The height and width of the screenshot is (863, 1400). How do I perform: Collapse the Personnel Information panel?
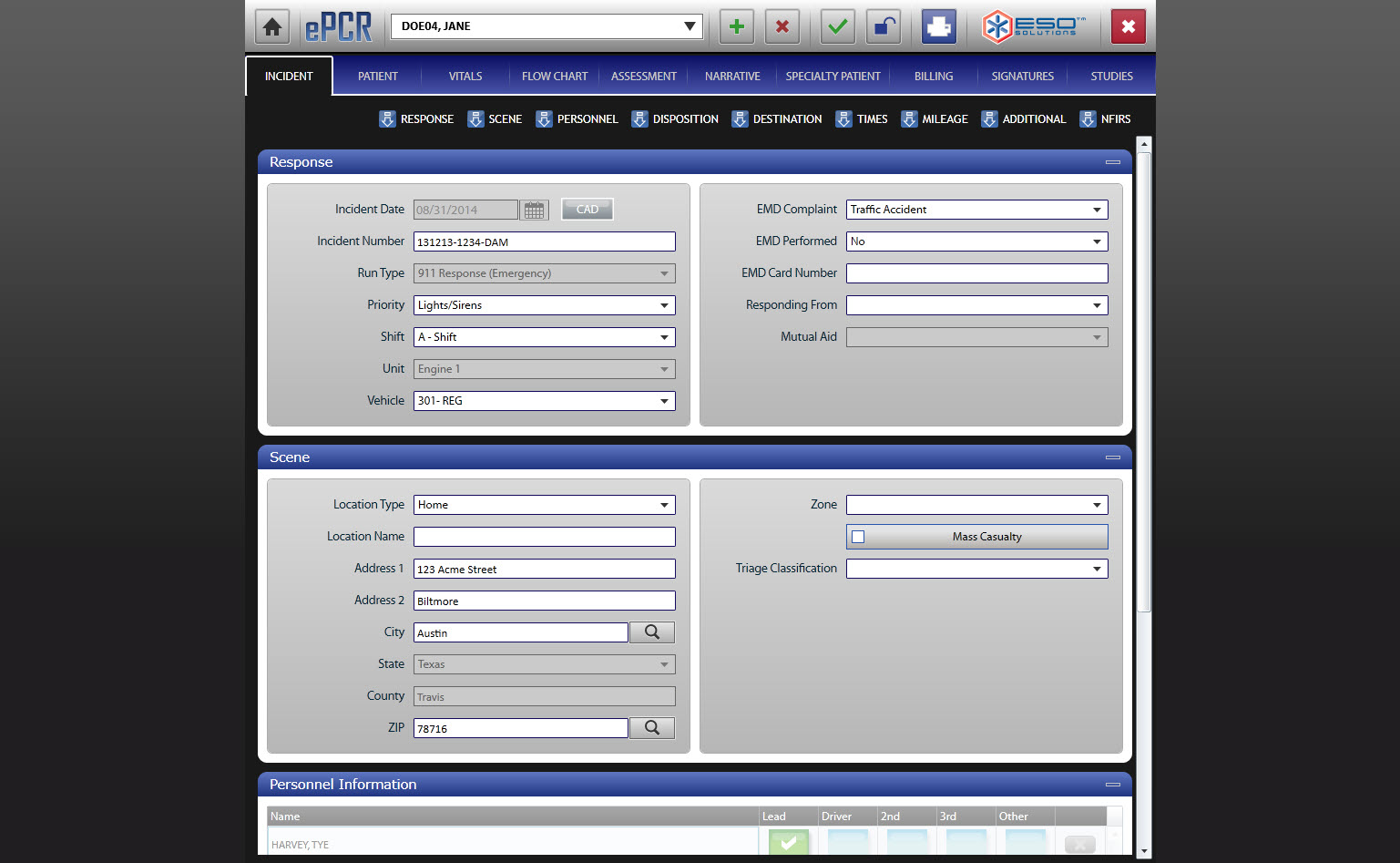(1113, 785)
